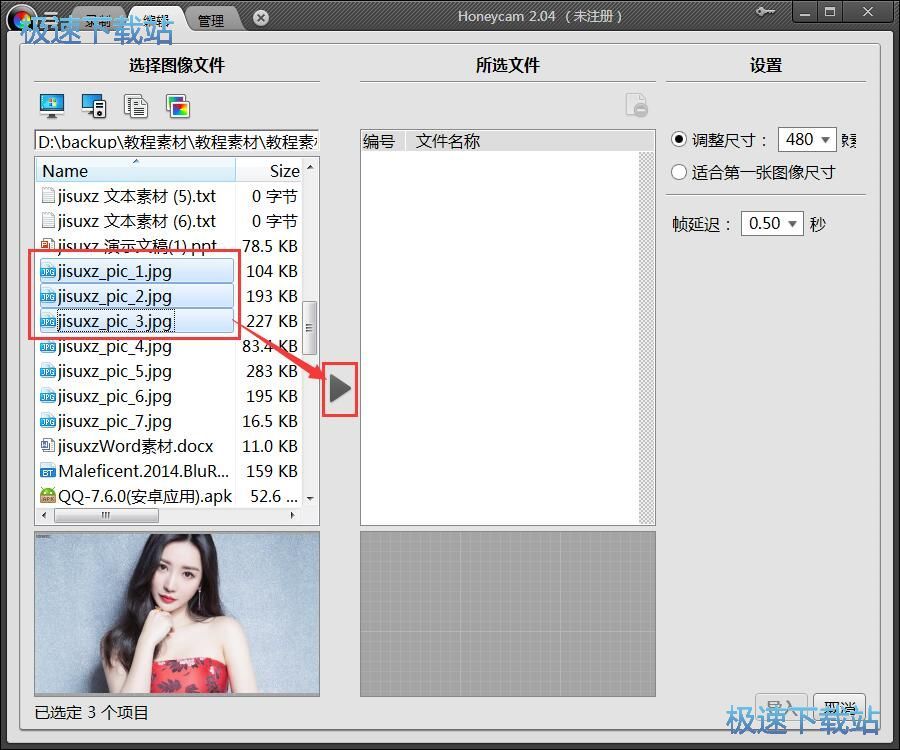The height and width of the screenshot is (750, 900).
Task: Add selected files with the right arrow button
Action: click(x=340, y=389)
